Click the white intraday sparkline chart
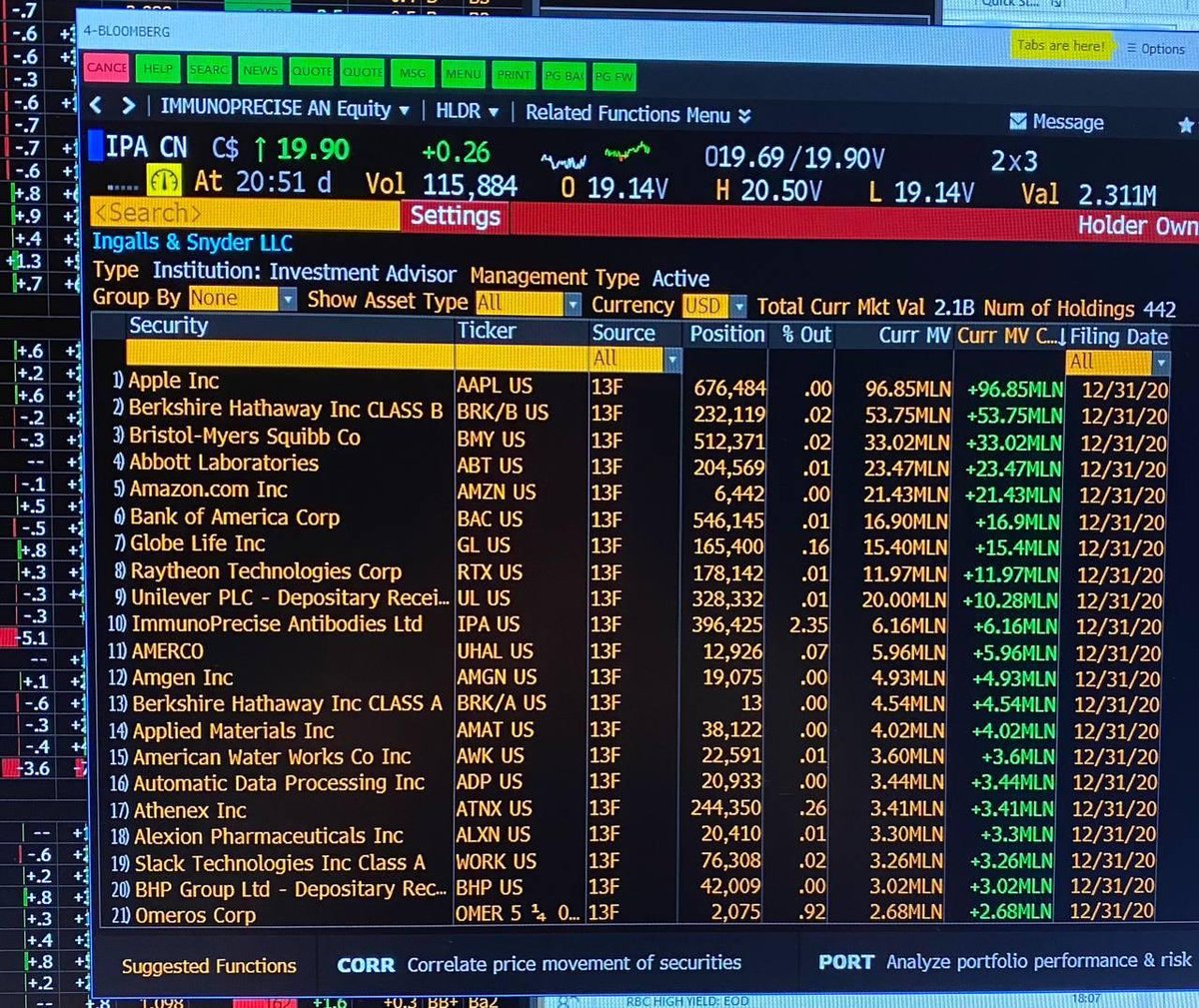1199x1008 pixels. tap(563, 160)
